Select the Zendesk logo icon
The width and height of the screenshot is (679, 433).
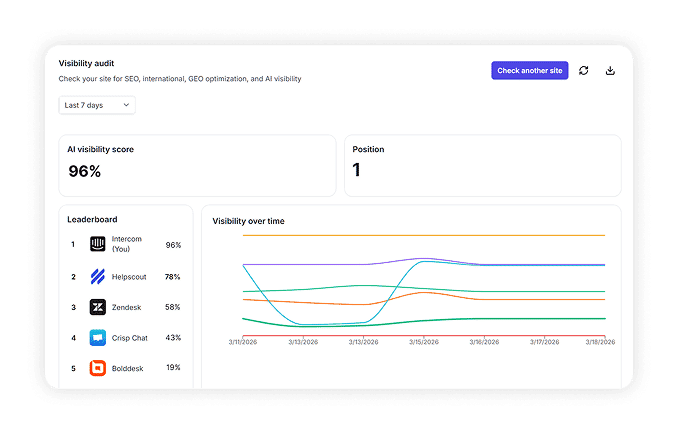click(x=97, y=307)
